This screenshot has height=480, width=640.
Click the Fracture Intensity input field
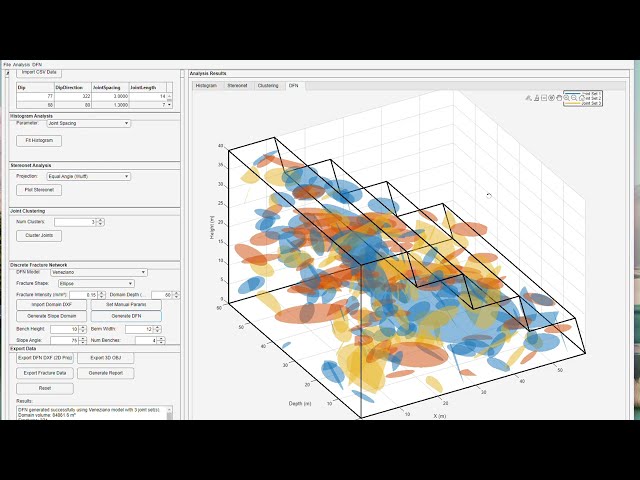84,295
